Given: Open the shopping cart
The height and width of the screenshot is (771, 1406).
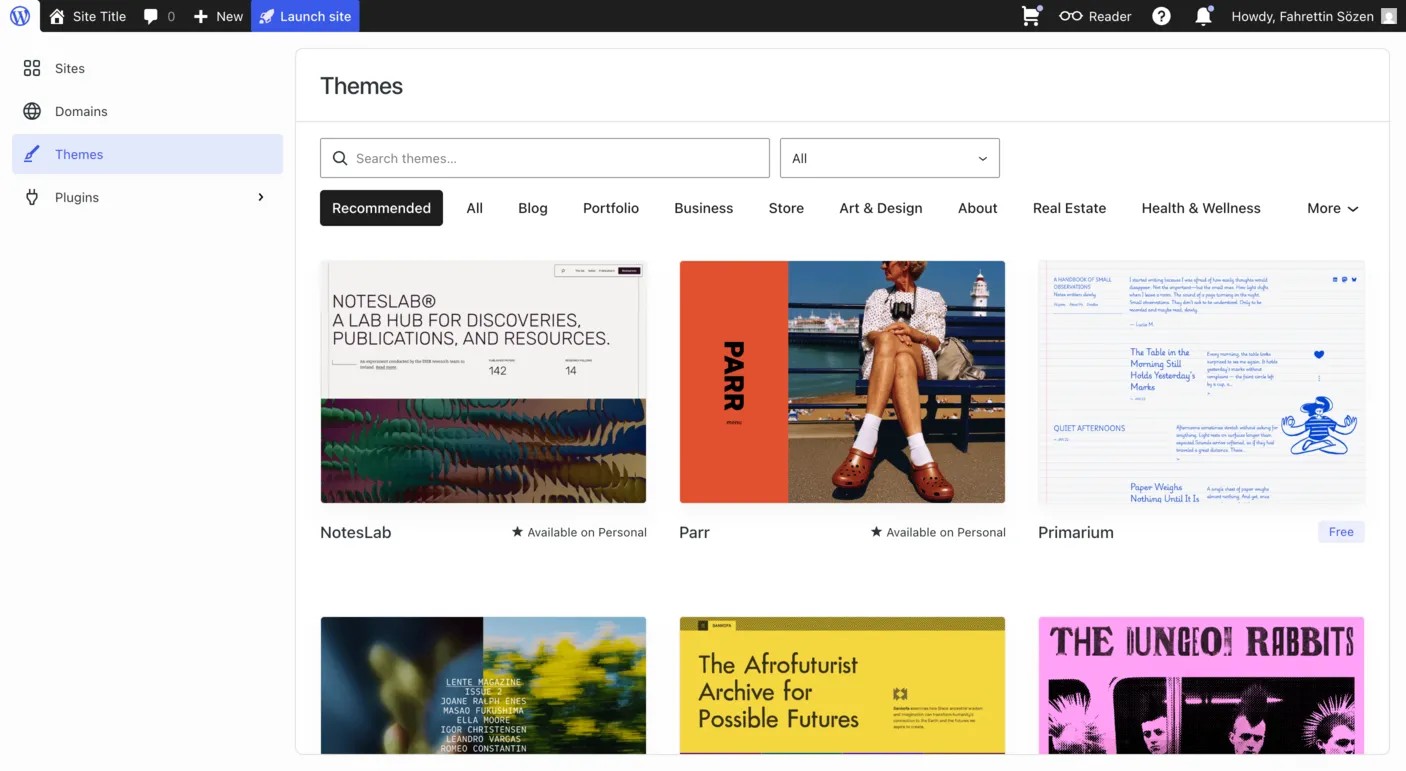Looking at the screenshot, I should point(1030,16).
